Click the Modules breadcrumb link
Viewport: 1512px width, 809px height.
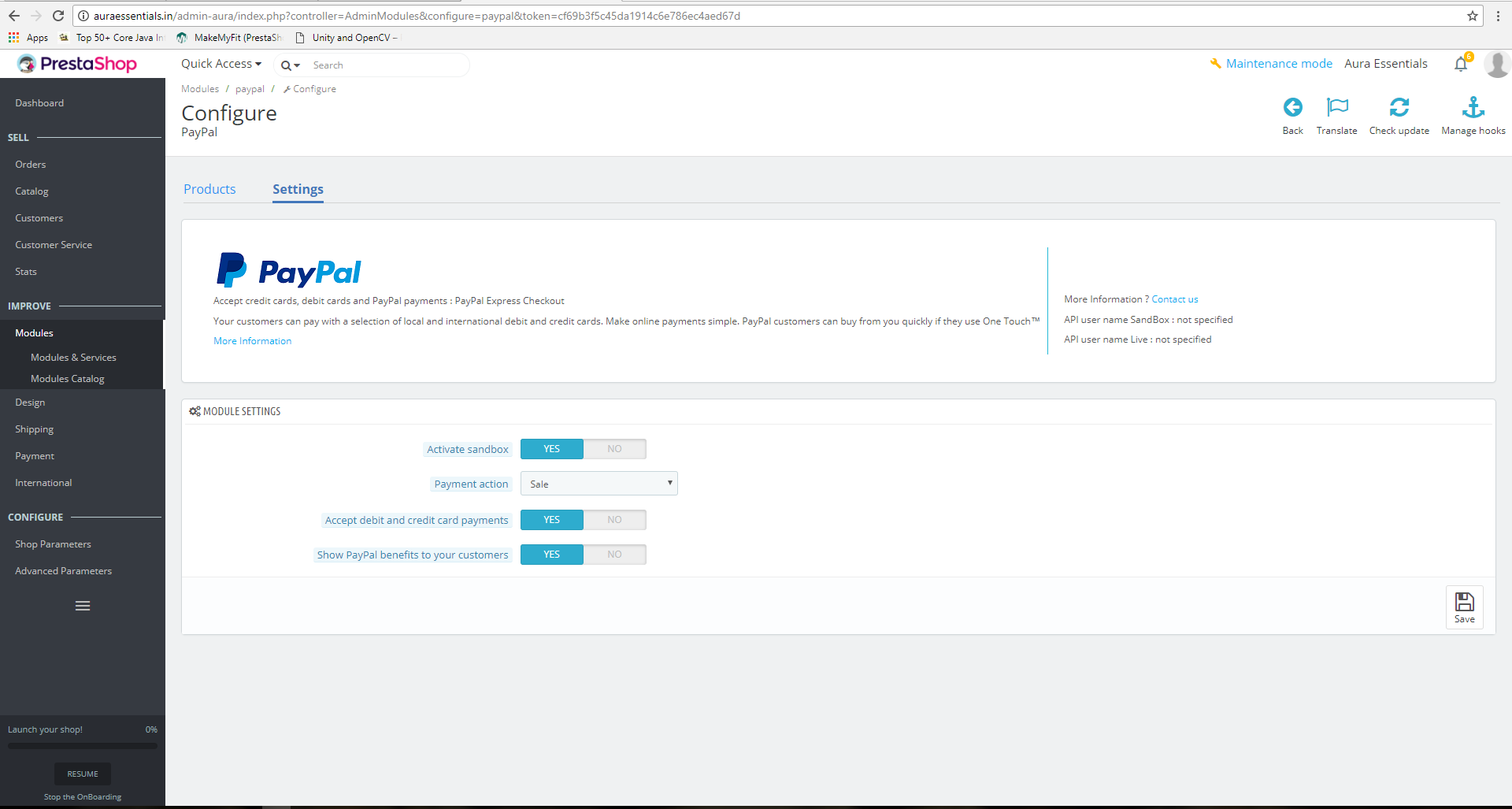200,89
